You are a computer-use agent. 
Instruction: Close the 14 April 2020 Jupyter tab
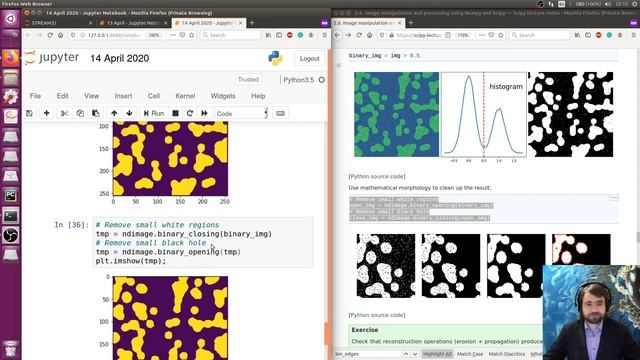pyautogui.click(x=240, y=23)
